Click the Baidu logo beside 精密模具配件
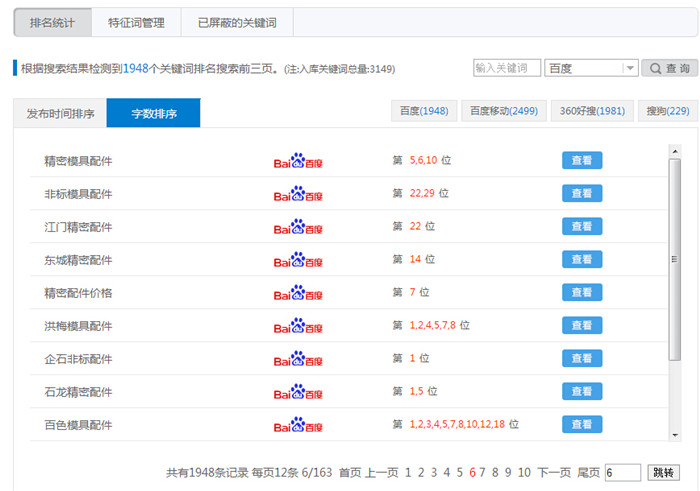The height and width of the screenshot is (491, 700). pos(298,161)
